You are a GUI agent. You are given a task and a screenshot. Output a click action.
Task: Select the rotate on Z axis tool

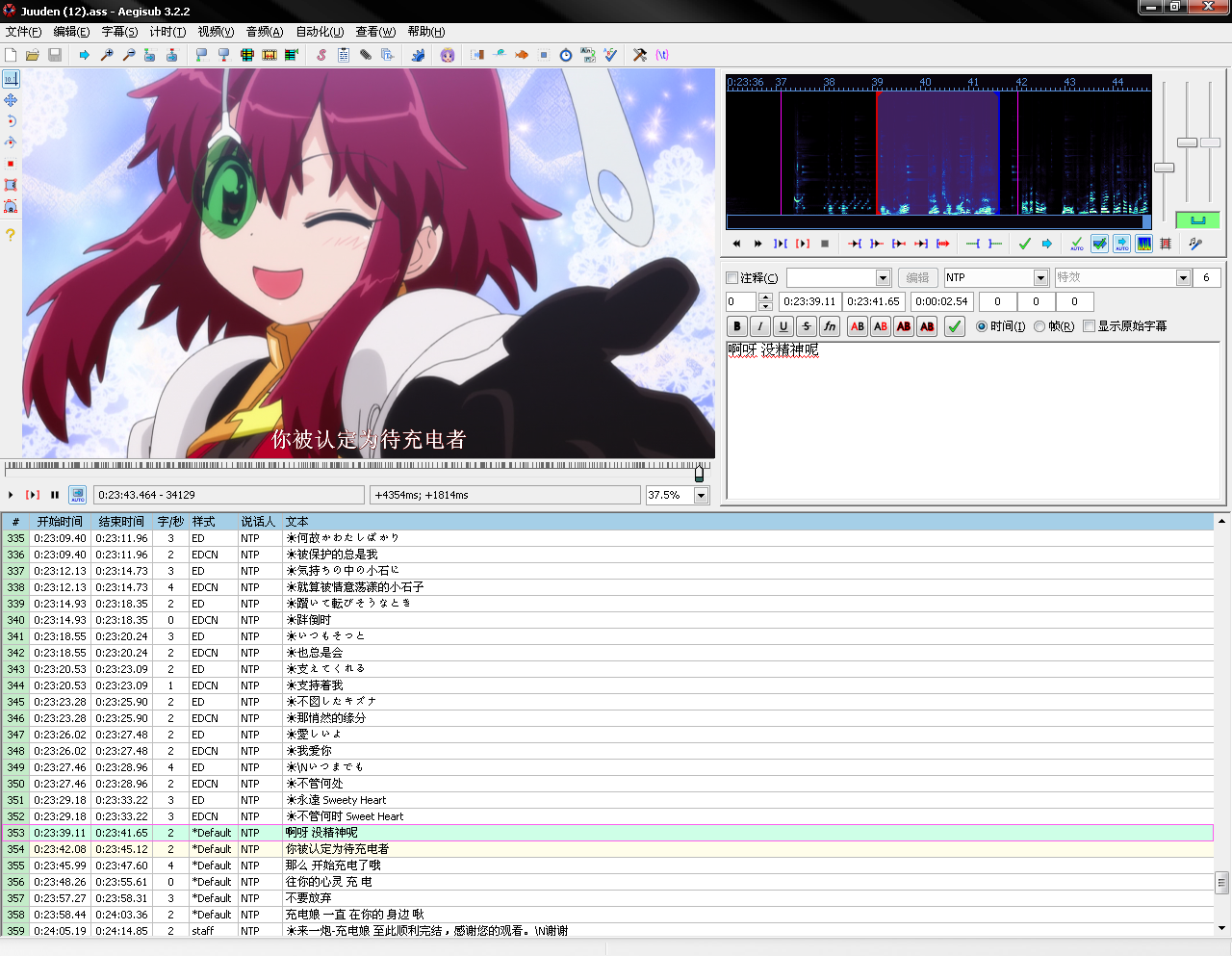pyautogui.click(x=11, y=121)
